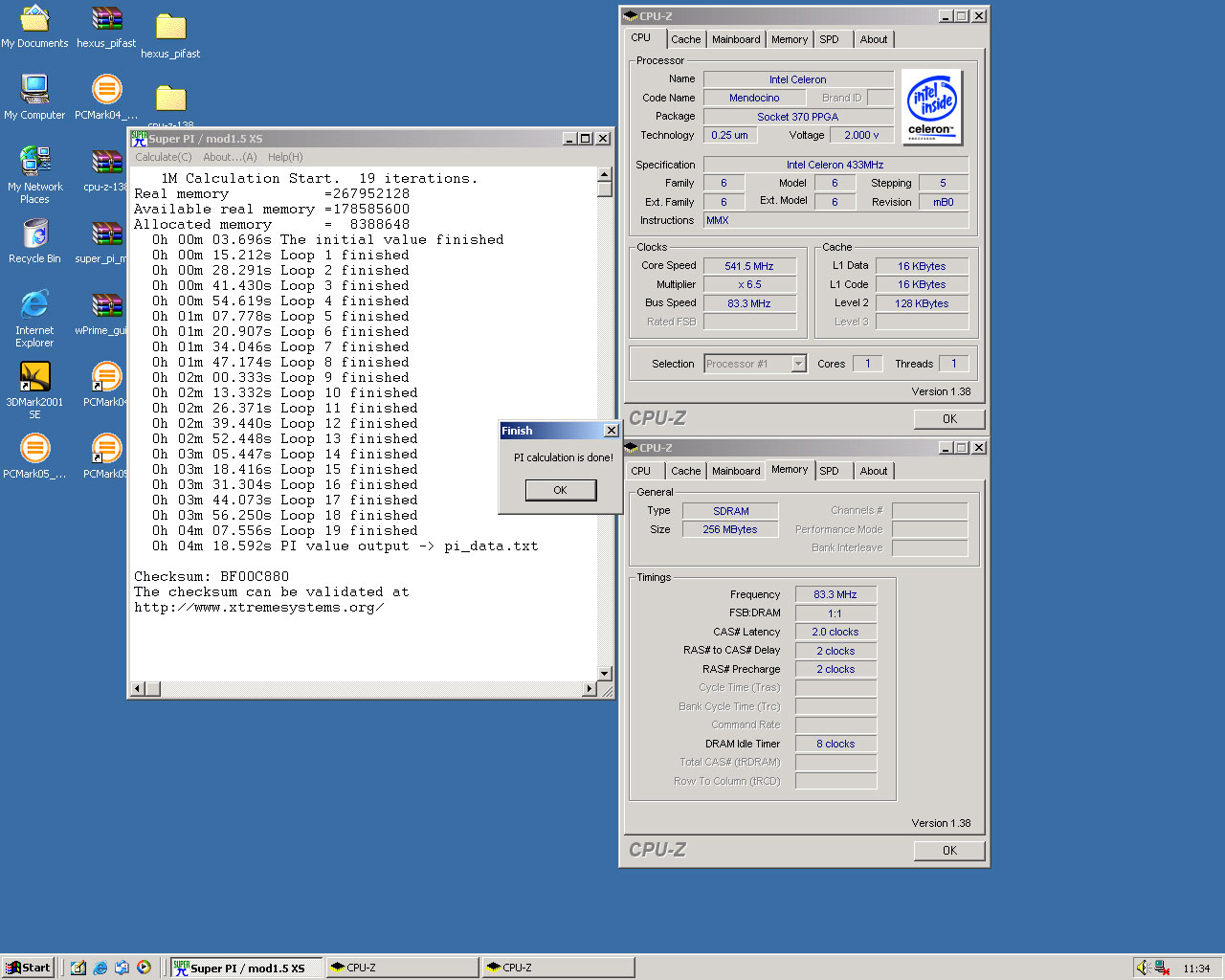This screenshot has height=980, width=1225.
Task: Open Mainboard tab in CPU-Z memory window
Action: click(736, 471)
